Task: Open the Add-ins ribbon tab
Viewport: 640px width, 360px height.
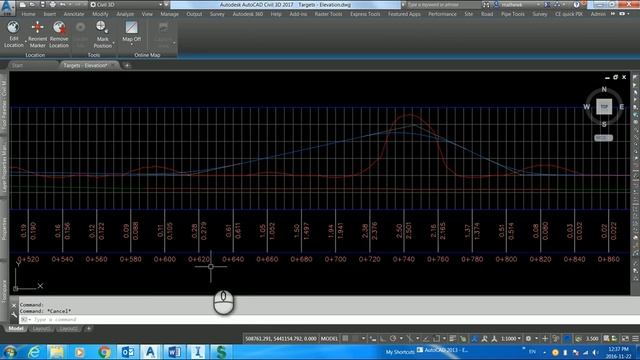Action: 298,14
